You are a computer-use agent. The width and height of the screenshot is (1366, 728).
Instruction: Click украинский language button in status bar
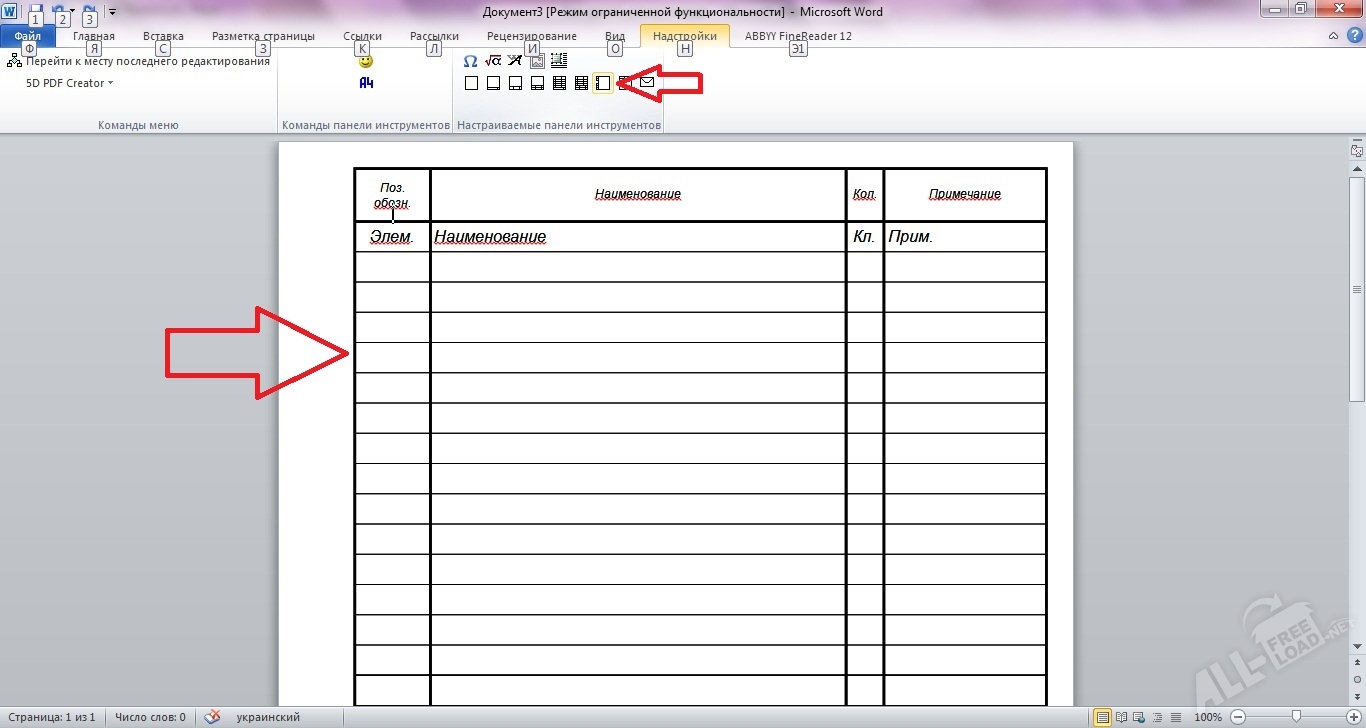[x=268, y=717]
